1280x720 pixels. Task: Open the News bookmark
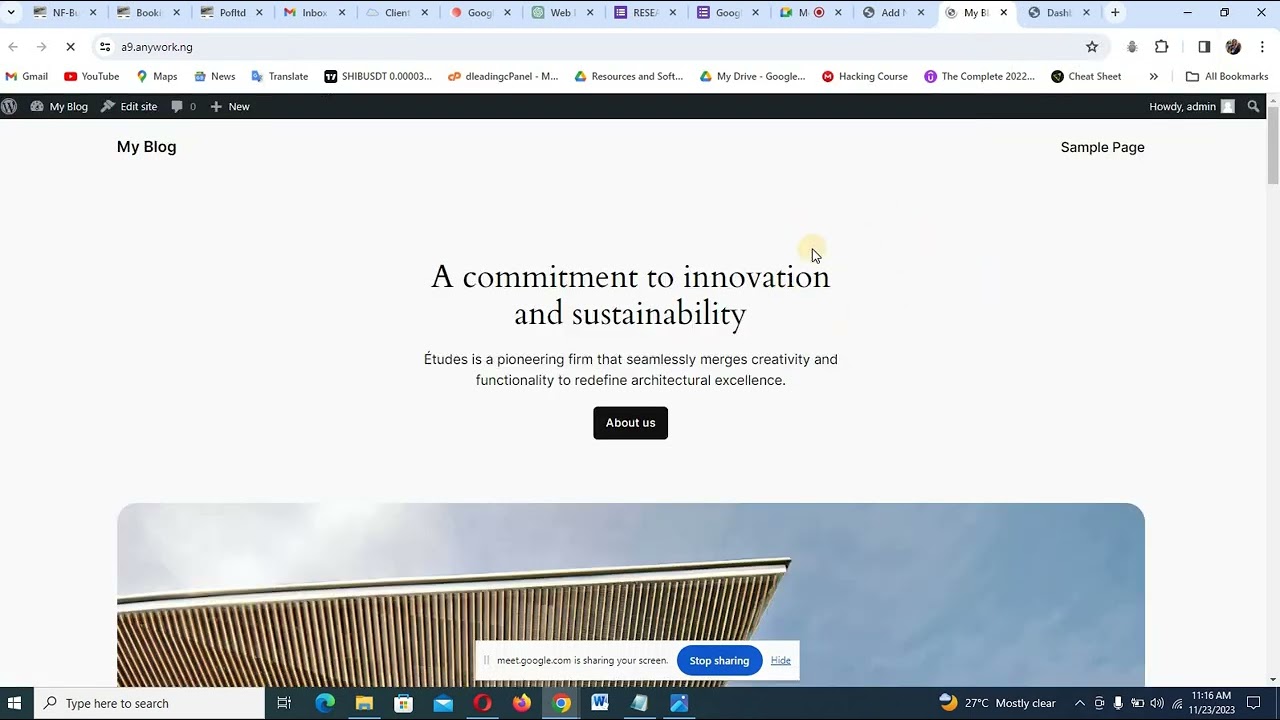pyautogui.click(x=214, y=76)
